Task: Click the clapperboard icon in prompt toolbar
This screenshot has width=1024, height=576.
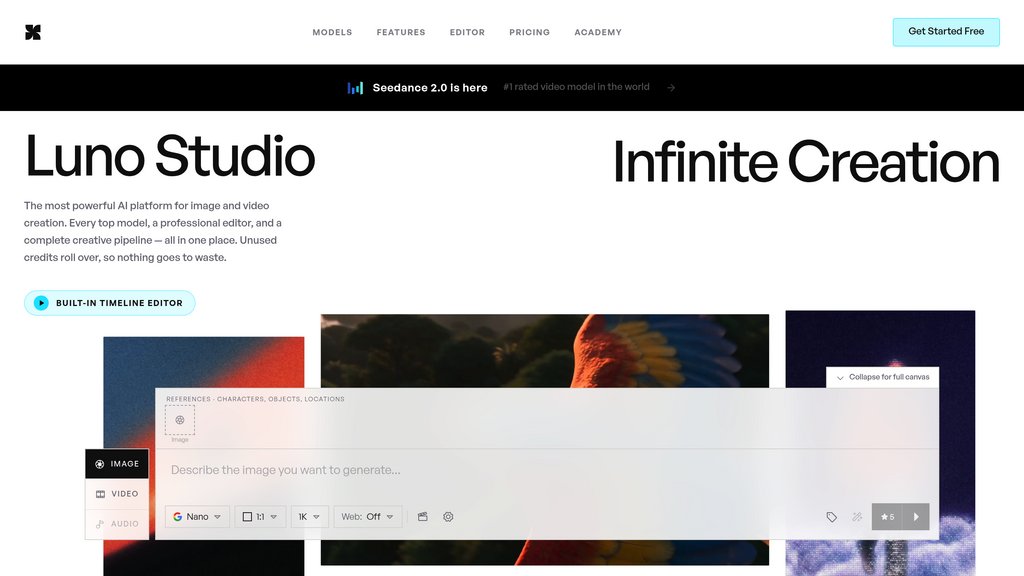Action: pos(423,517)
